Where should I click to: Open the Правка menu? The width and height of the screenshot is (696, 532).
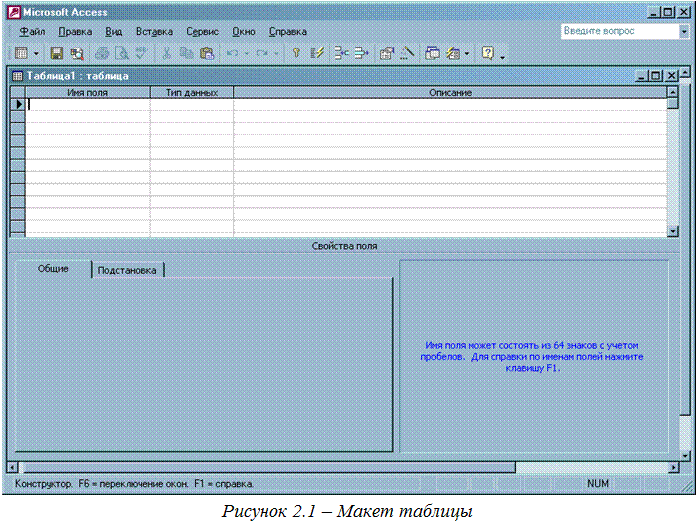75,32
